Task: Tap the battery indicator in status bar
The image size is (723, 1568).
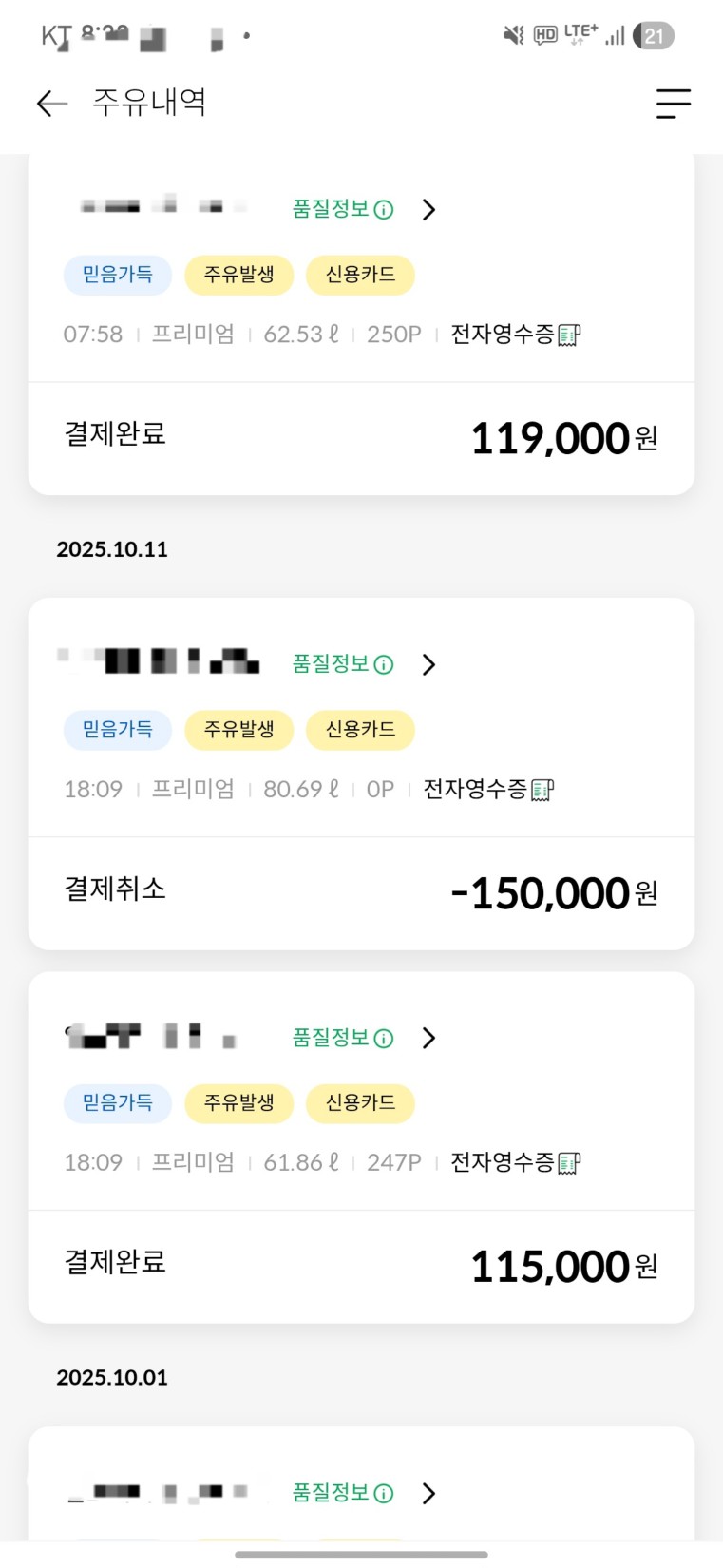Action: pyautogui.click(x=654, y=36)
